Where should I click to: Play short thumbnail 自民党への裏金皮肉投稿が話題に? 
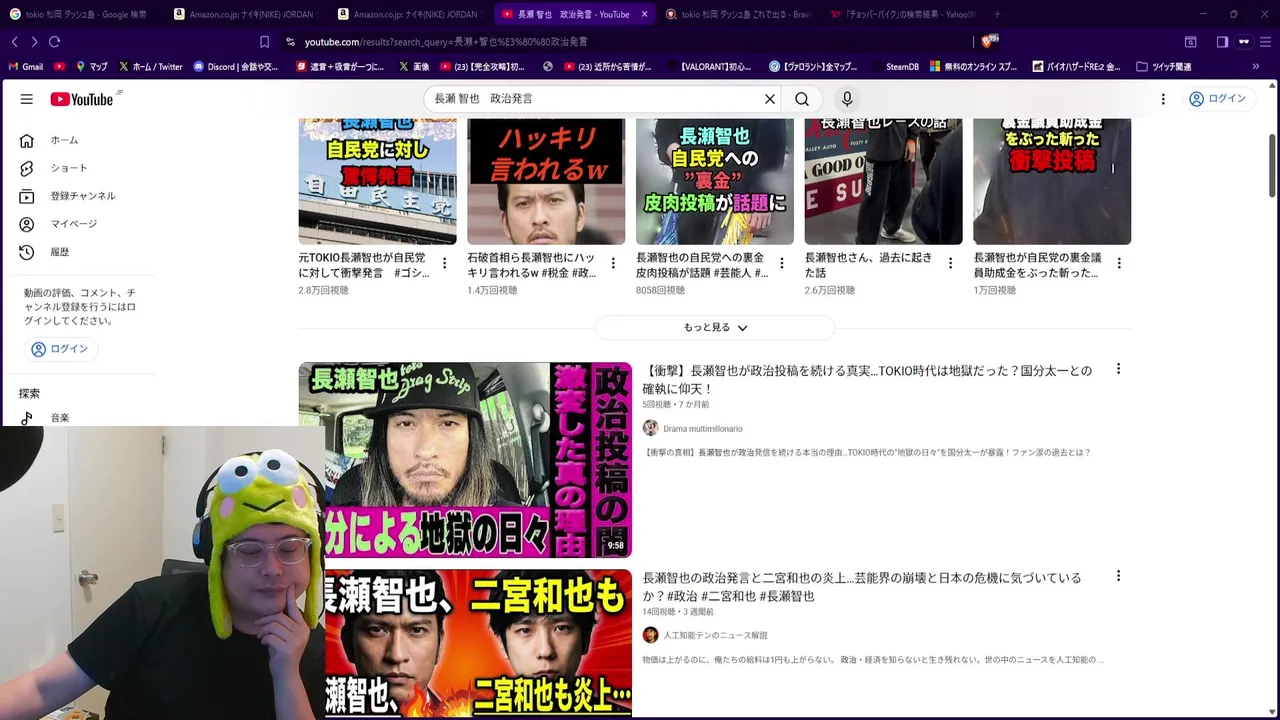[715, 181]
